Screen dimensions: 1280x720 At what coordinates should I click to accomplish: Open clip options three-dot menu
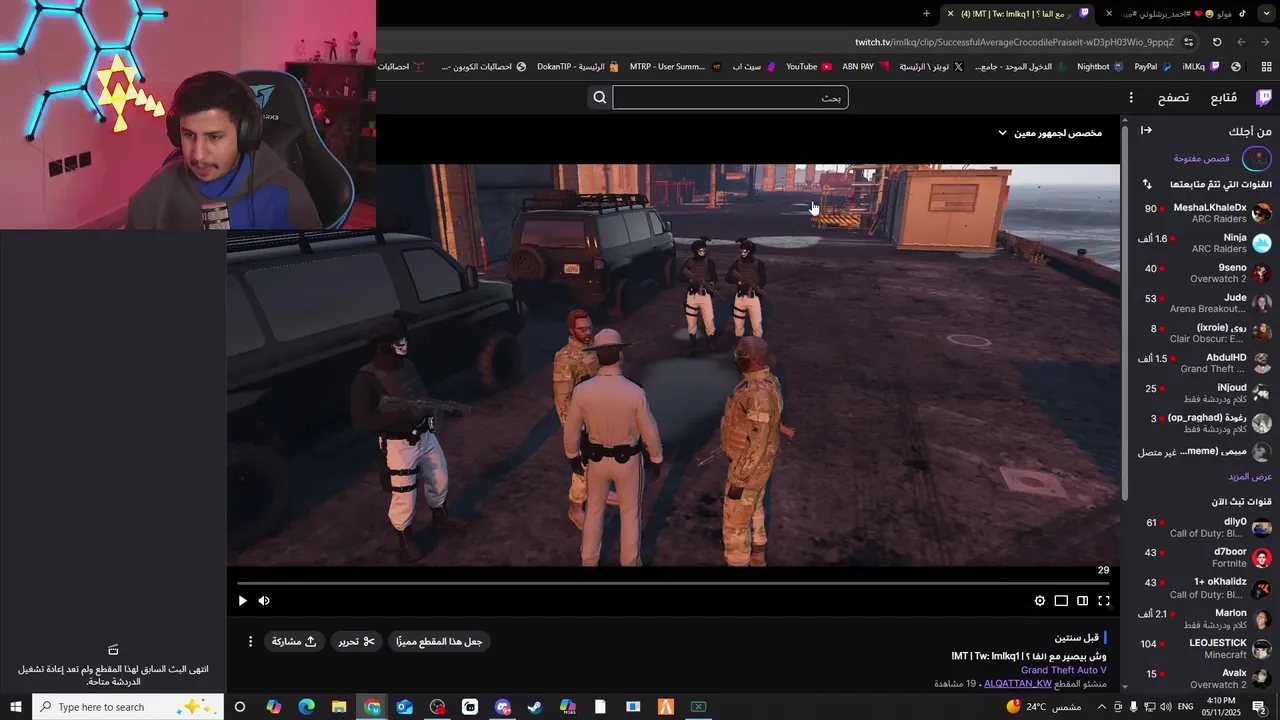pos(250,641)
